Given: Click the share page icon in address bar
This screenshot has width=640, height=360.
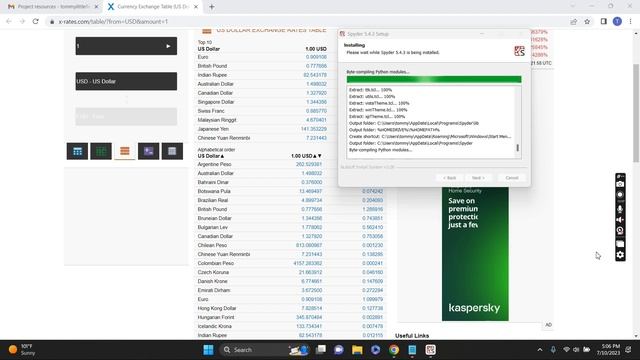Looking at the screenshot, I should point(573,22).
